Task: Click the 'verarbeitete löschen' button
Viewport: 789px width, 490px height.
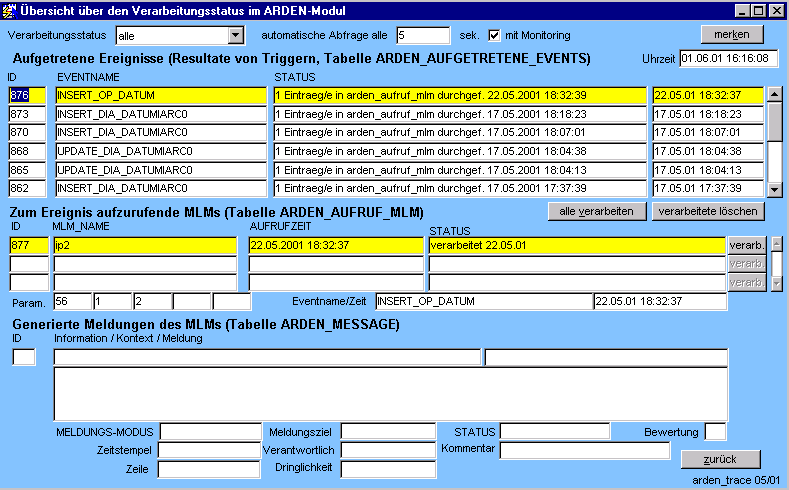Action: coord(708,211)
